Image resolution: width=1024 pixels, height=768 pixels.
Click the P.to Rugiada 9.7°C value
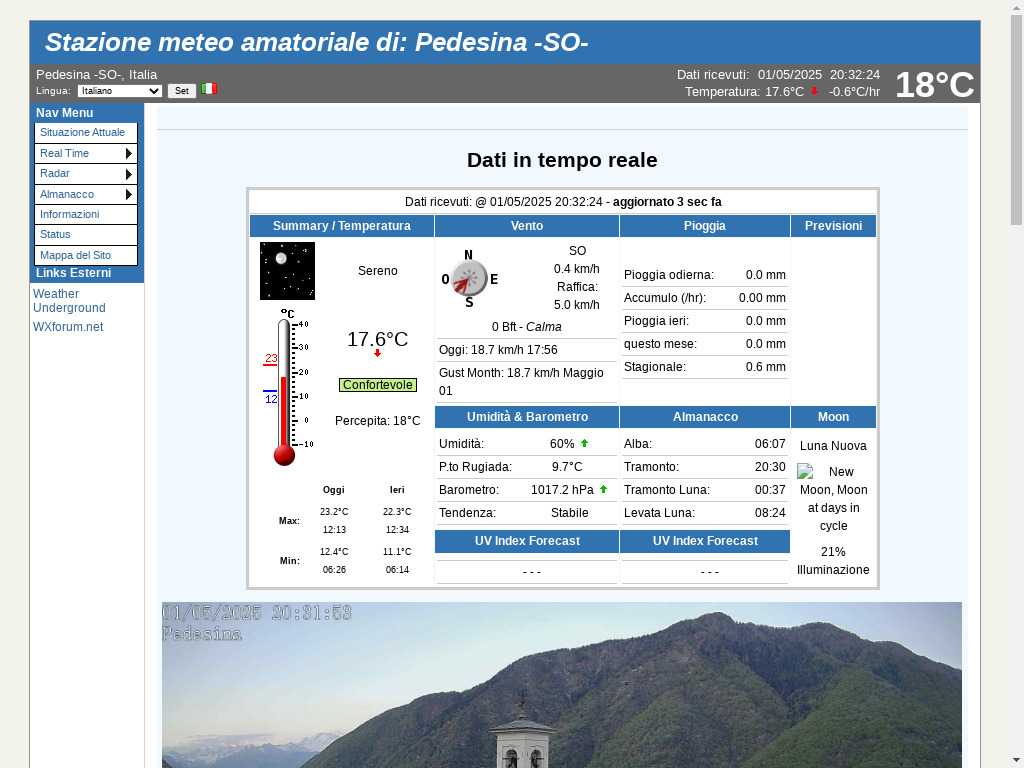pyautogui.click(x=567, y=467)
